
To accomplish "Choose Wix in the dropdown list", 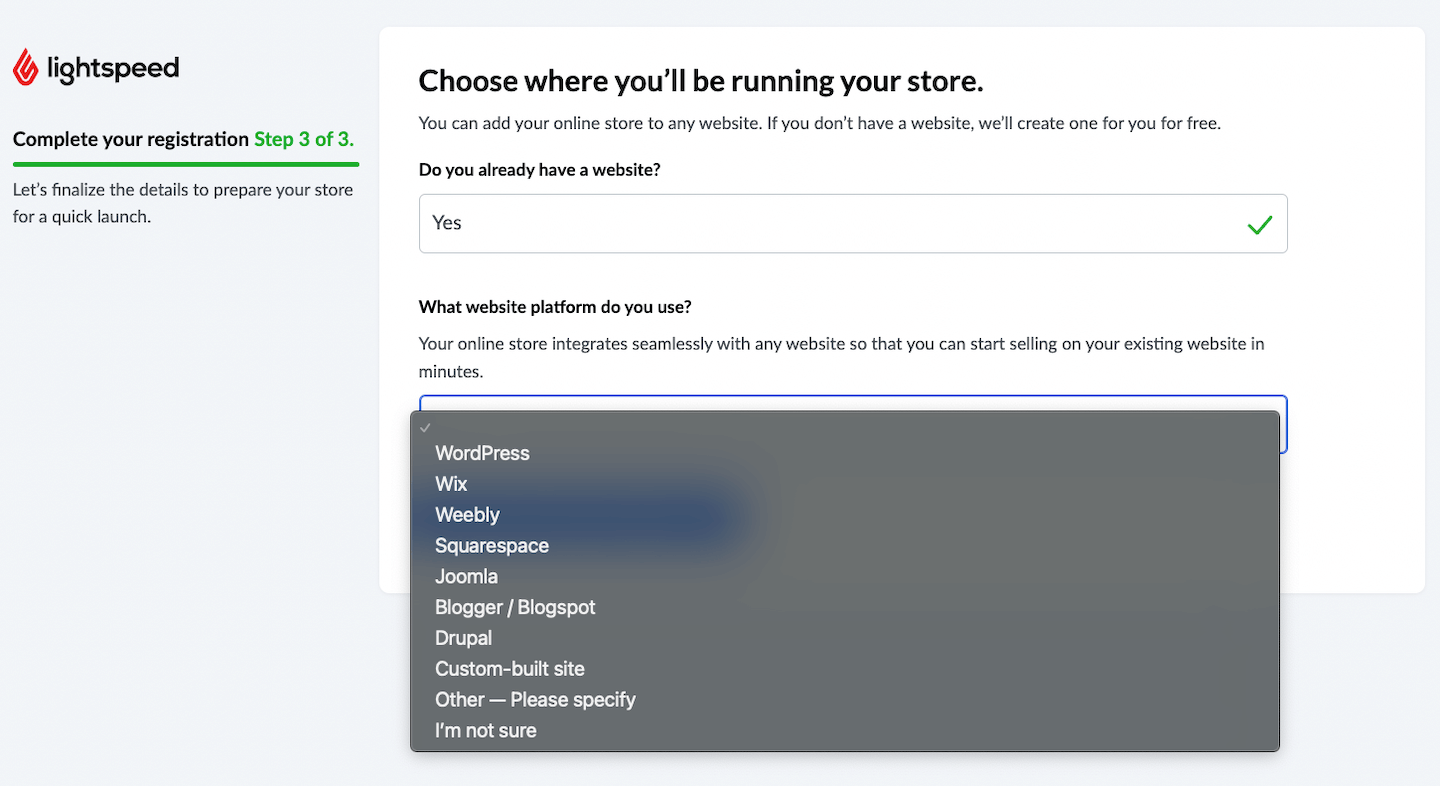I will (845, 484).
